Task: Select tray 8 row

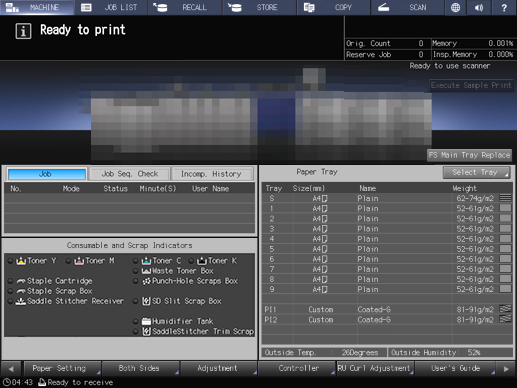Action: point(387,279)
